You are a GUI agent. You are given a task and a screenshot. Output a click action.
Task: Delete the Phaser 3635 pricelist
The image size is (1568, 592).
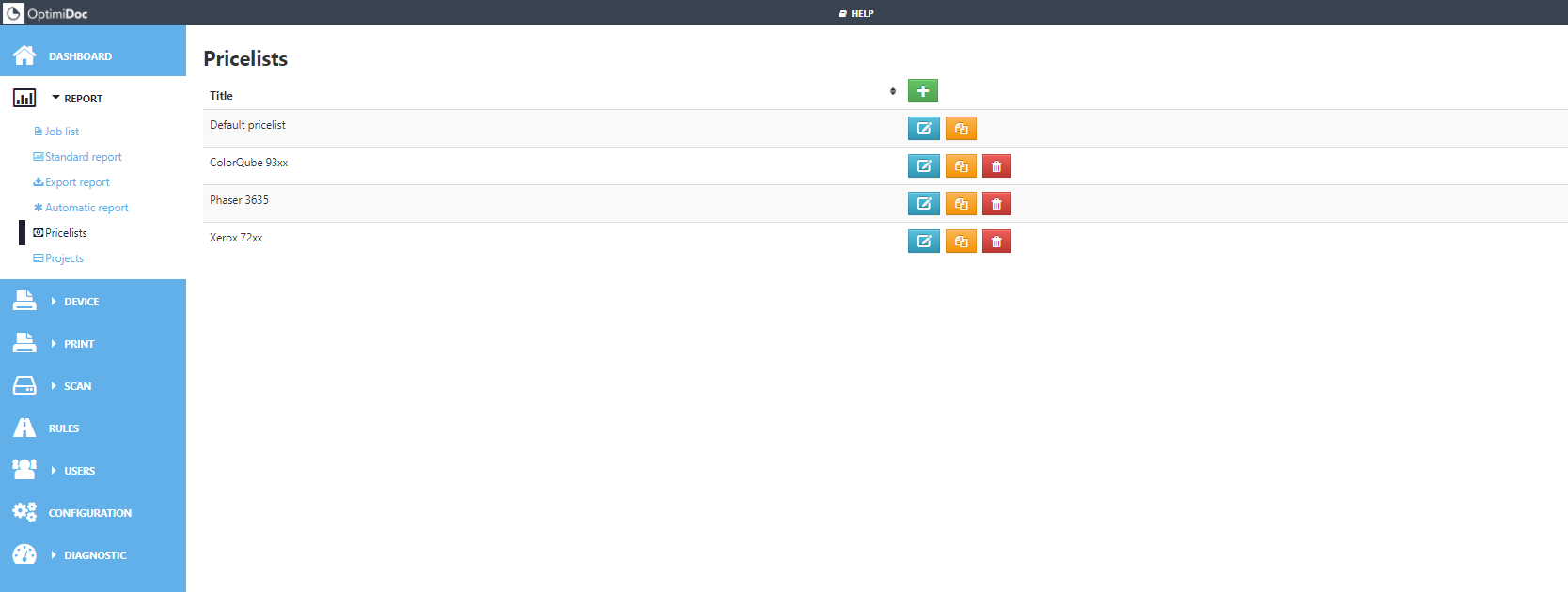coord(996,204)
